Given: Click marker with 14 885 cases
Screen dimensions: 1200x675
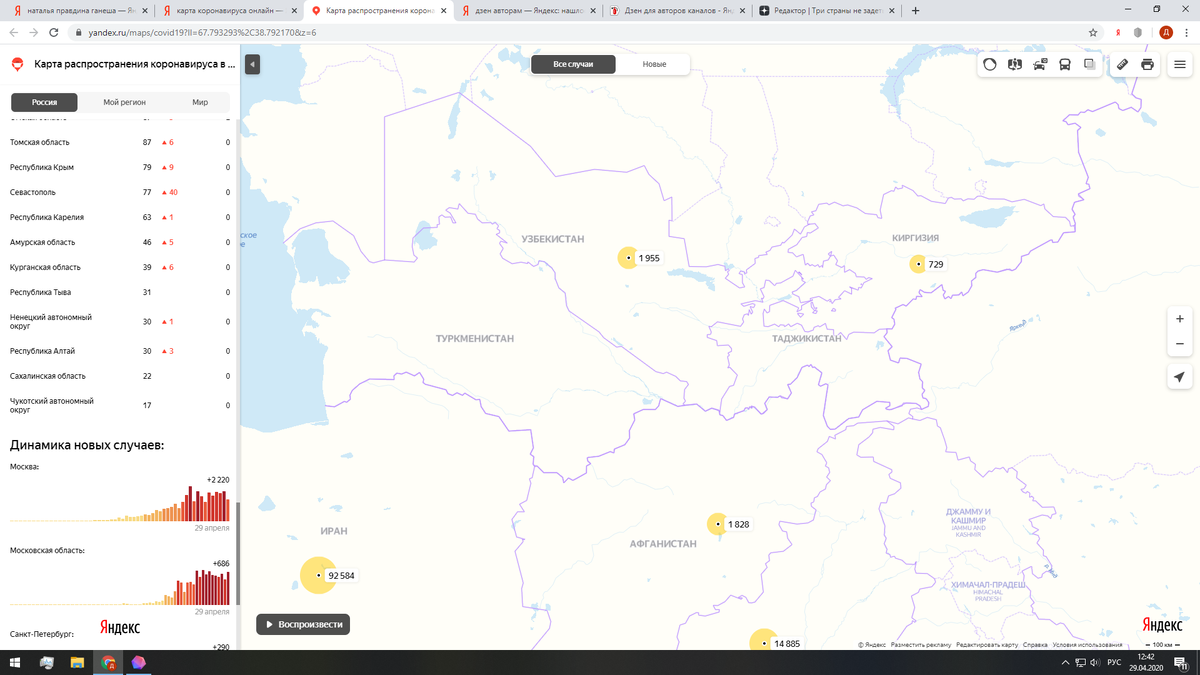Looking at the screenshot, I should [x=763, y=641].
